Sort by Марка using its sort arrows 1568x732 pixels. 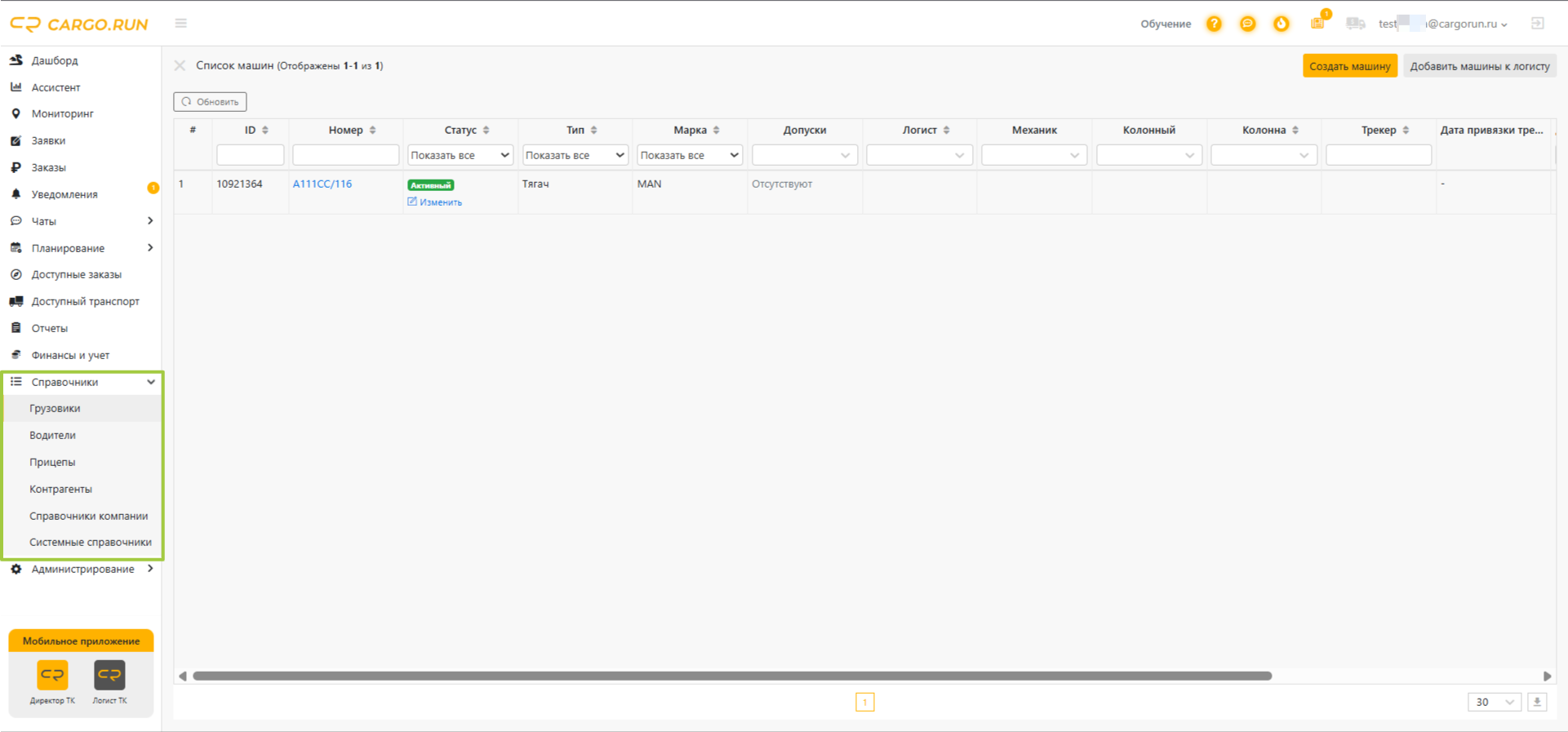(x=716, y=131)
